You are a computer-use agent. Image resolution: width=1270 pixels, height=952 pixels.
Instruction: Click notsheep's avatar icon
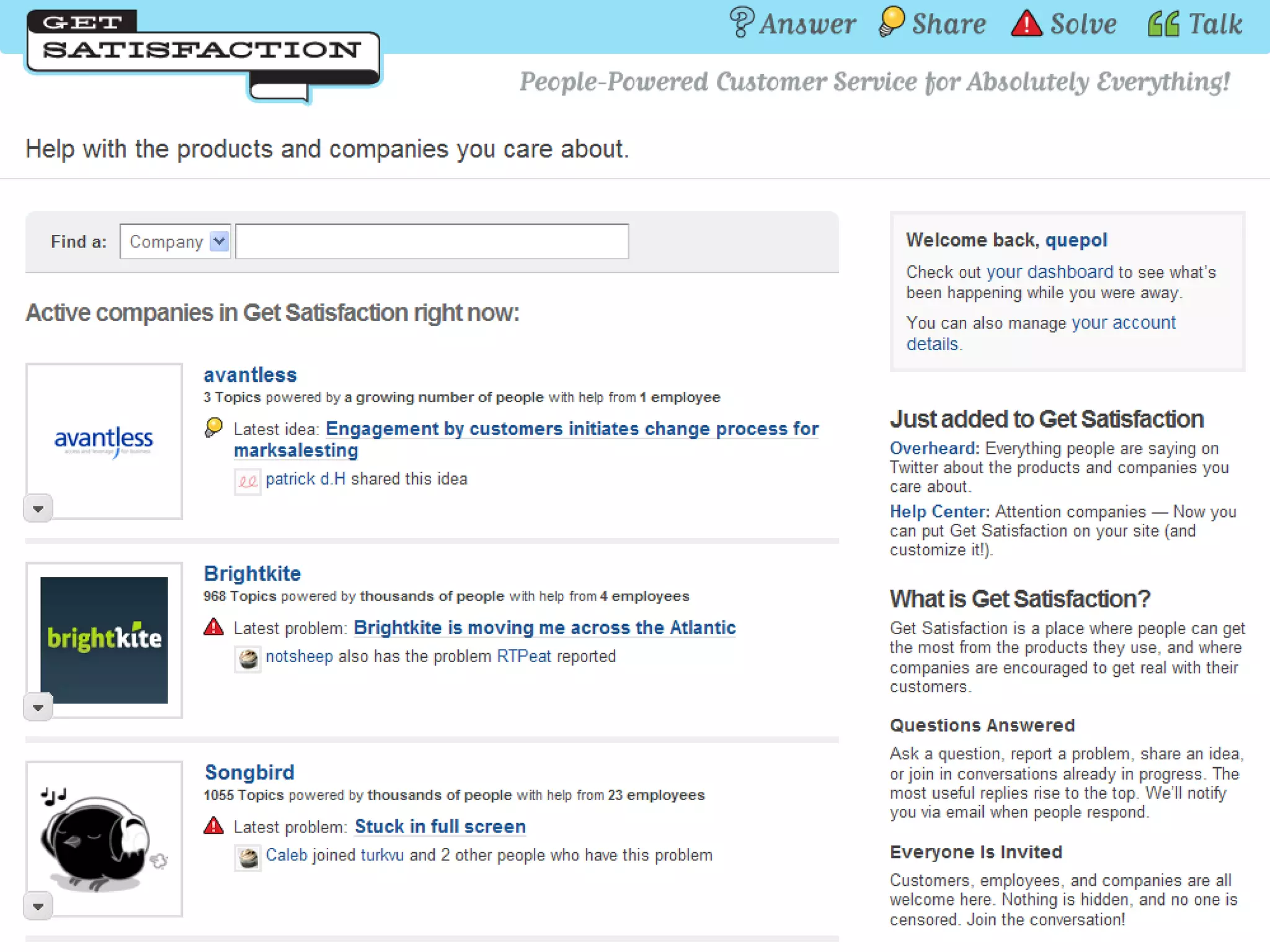click(248, 658)
